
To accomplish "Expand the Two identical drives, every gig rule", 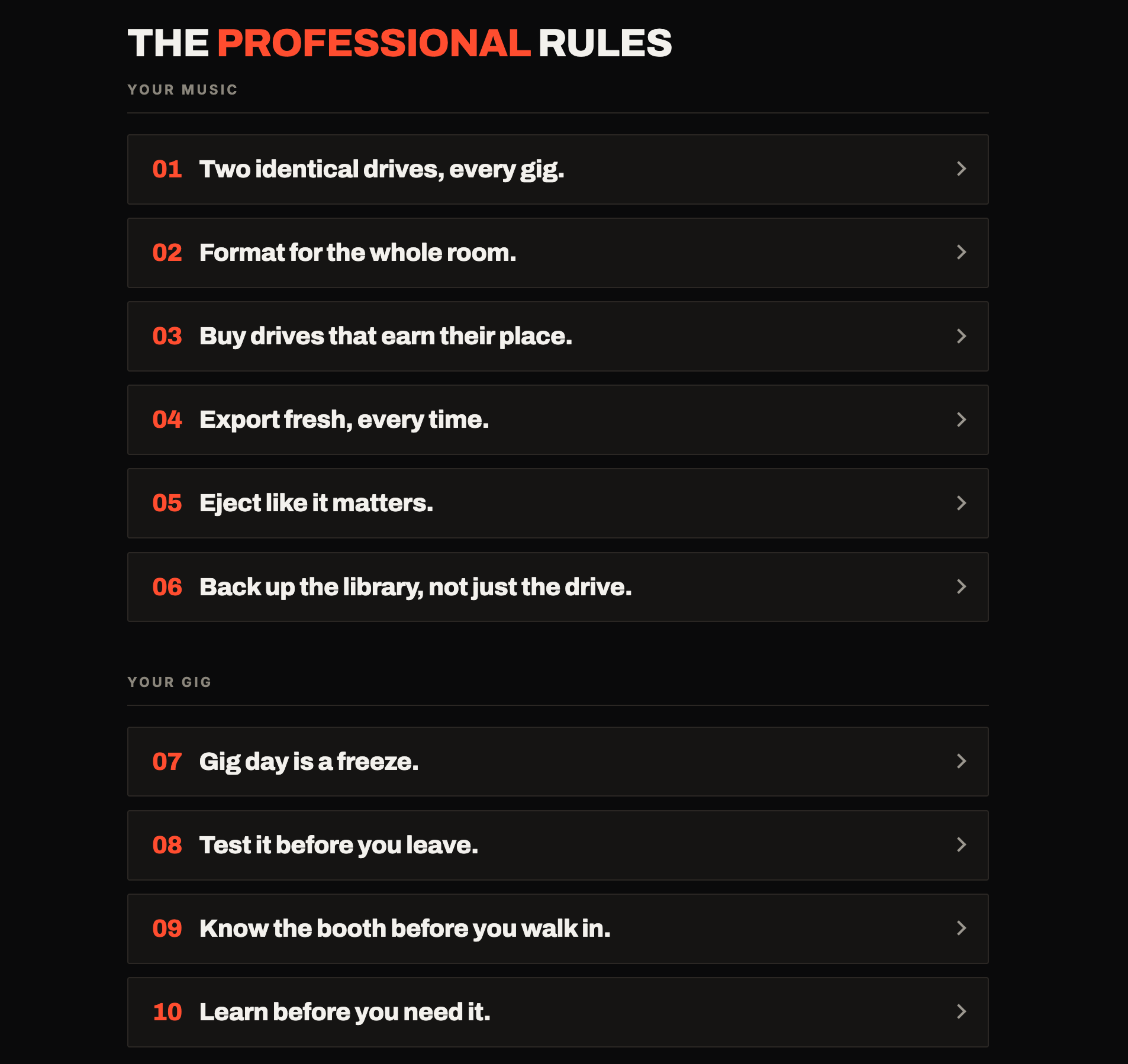I will coord(558,169).
